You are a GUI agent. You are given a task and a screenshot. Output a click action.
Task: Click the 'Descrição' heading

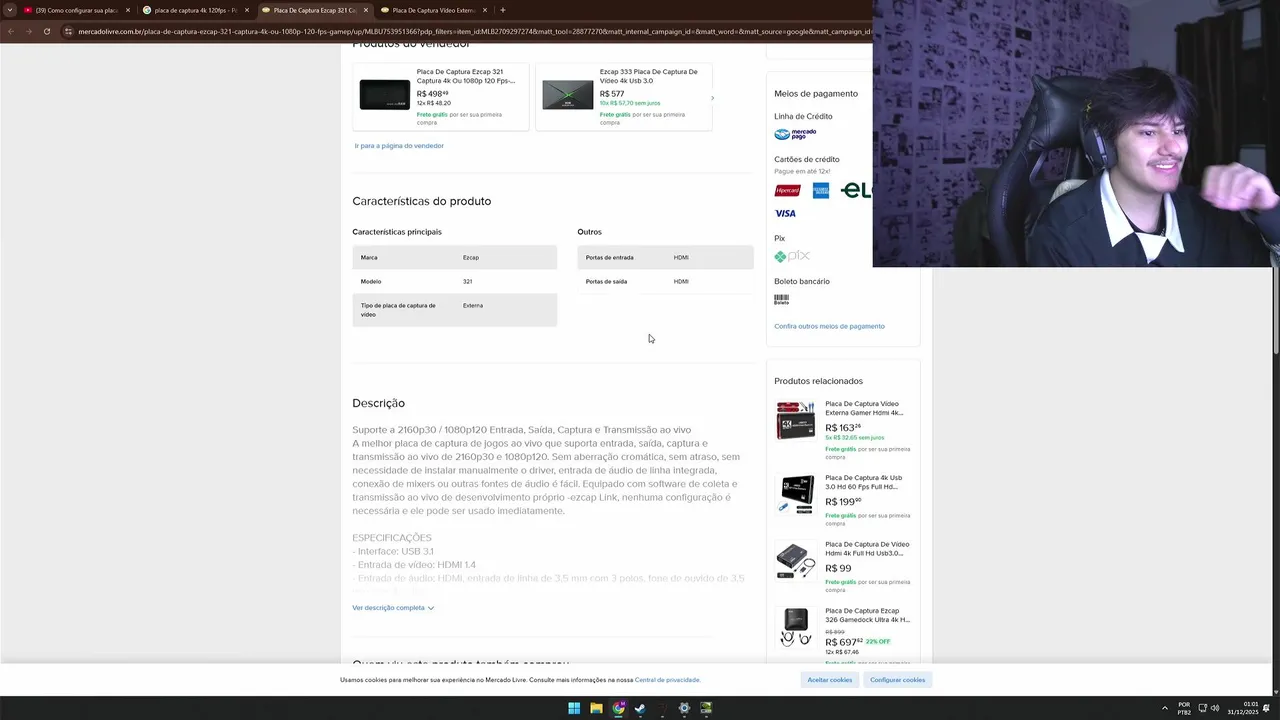click(378, 403)
